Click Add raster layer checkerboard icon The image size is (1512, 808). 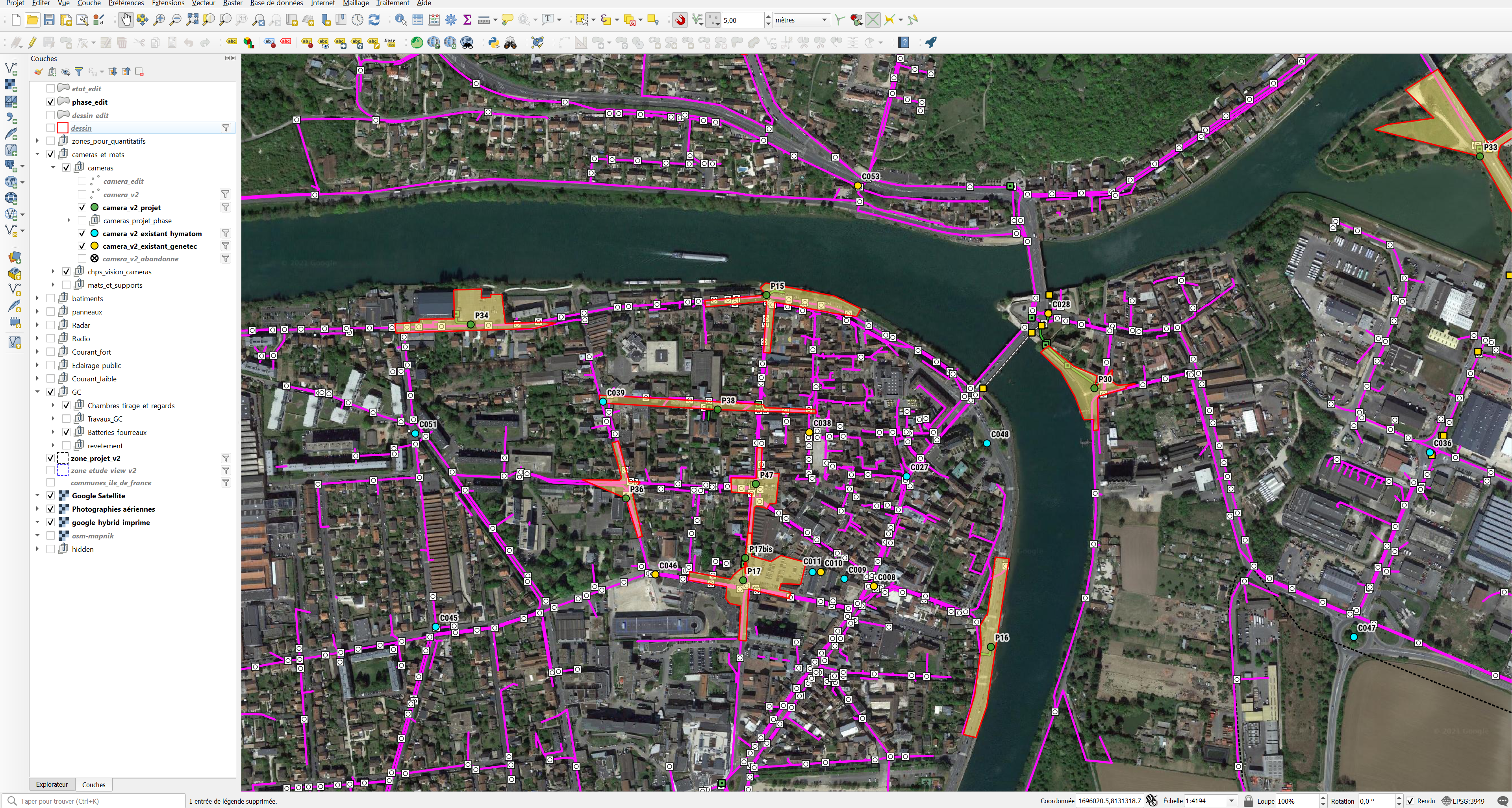(11, 85)
